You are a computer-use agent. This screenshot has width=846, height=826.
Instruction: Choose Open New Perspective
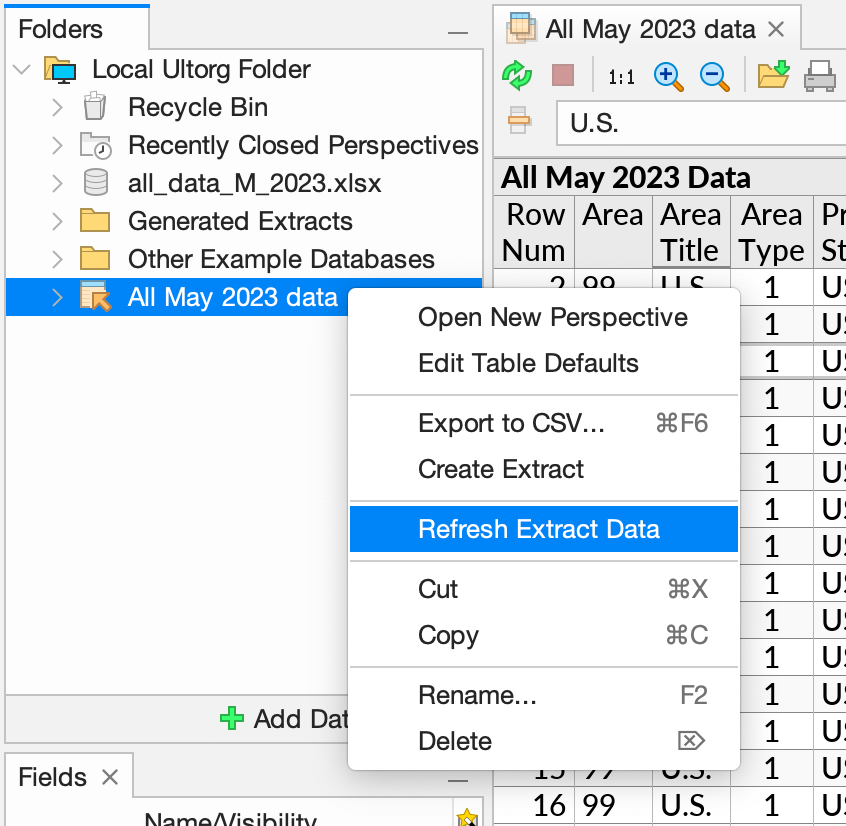click(552, 317)
